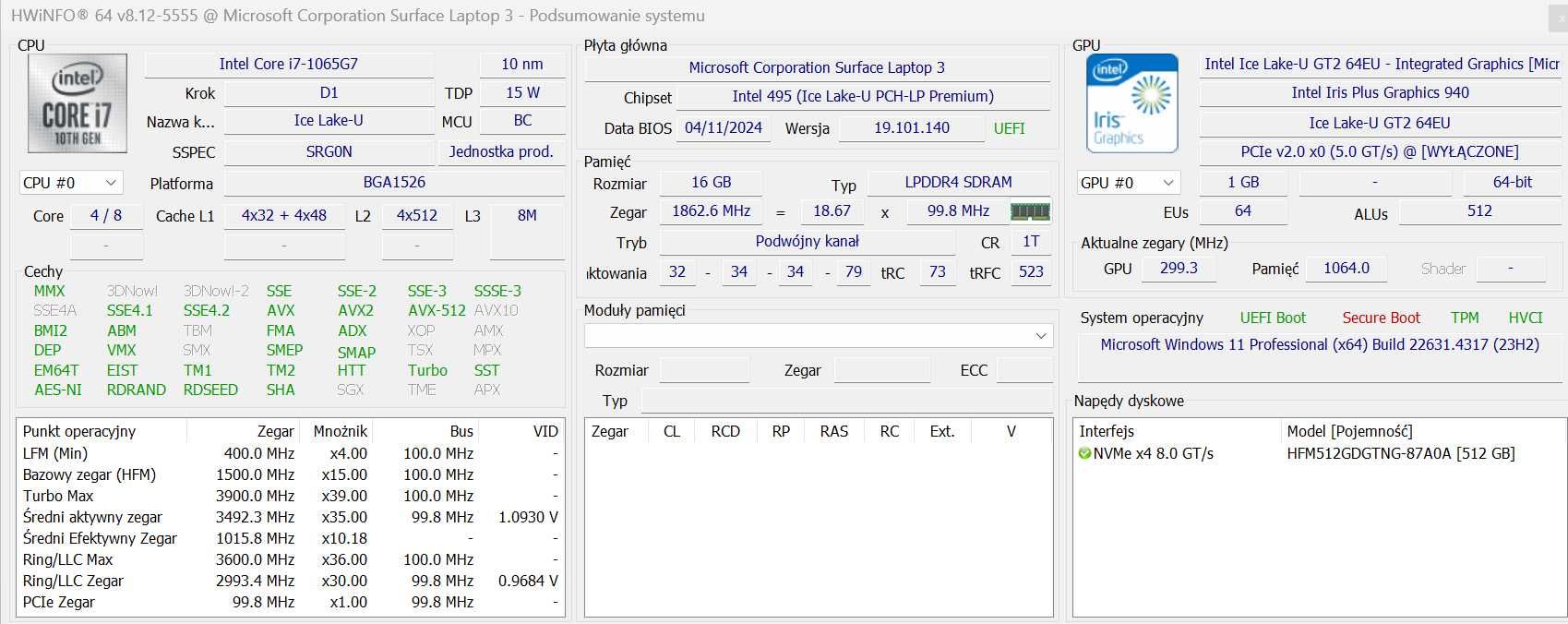Click the Platforma value BGA1526
The height and width of the screenshot is (624, 1568).
[x=394, y=182]
